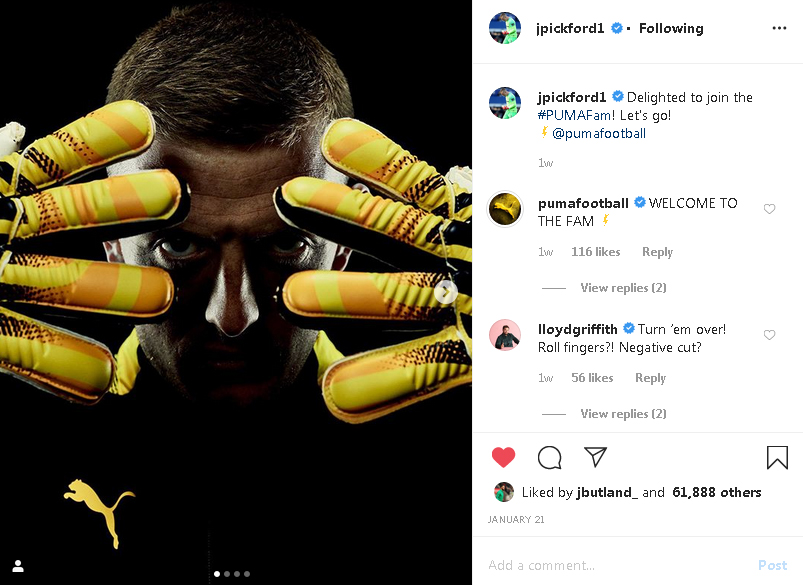Open the three-dot more options menu
This screenshot has height=585, width=803.
click(779, 28)
